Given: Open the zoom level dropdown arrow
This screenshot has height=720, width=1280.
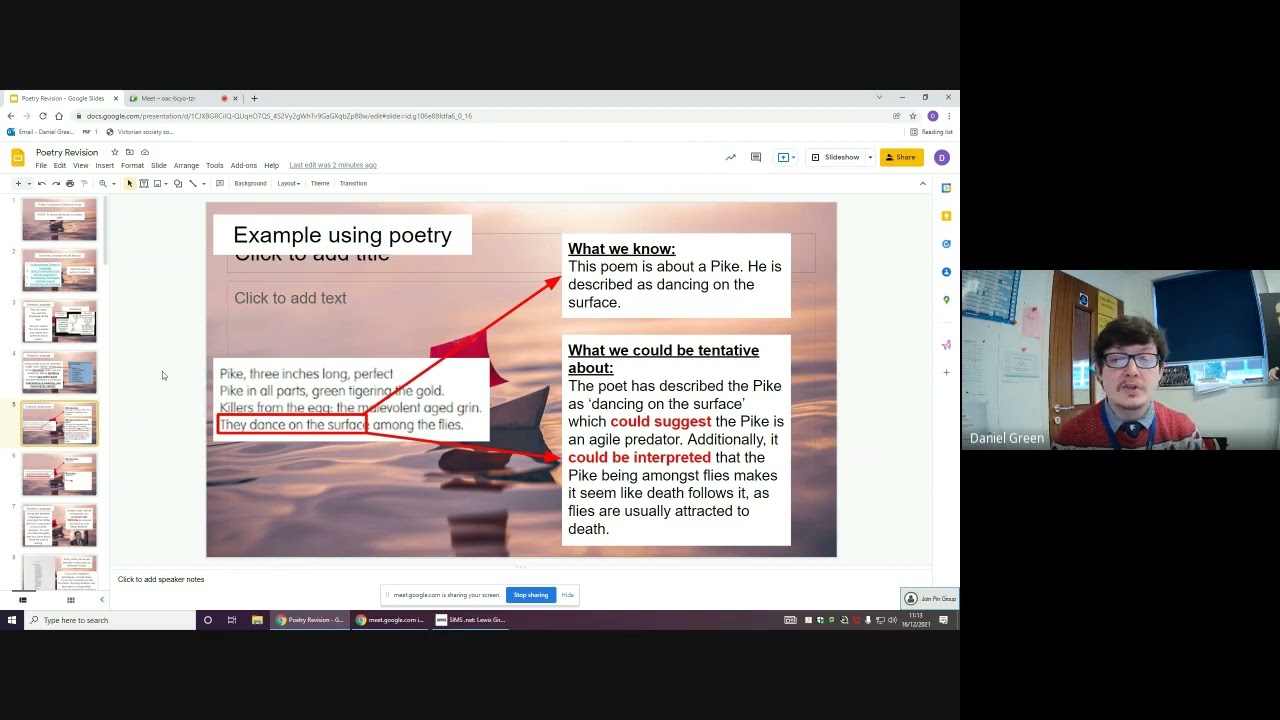Looking at the screenshot, I should 113,183.
